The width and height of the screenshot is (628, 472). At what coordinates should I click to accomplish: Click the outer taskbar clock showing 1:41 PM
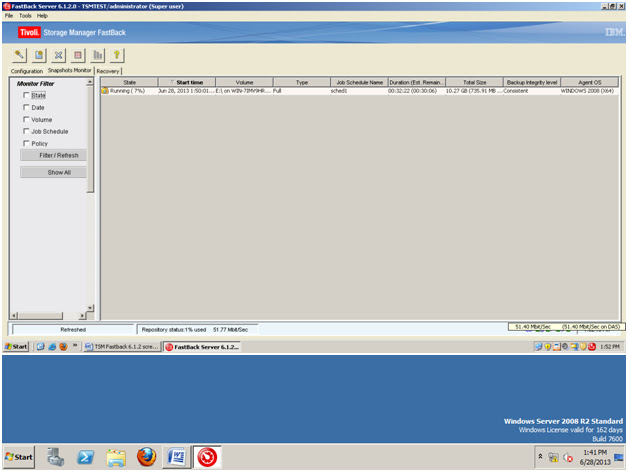[595, 457]
